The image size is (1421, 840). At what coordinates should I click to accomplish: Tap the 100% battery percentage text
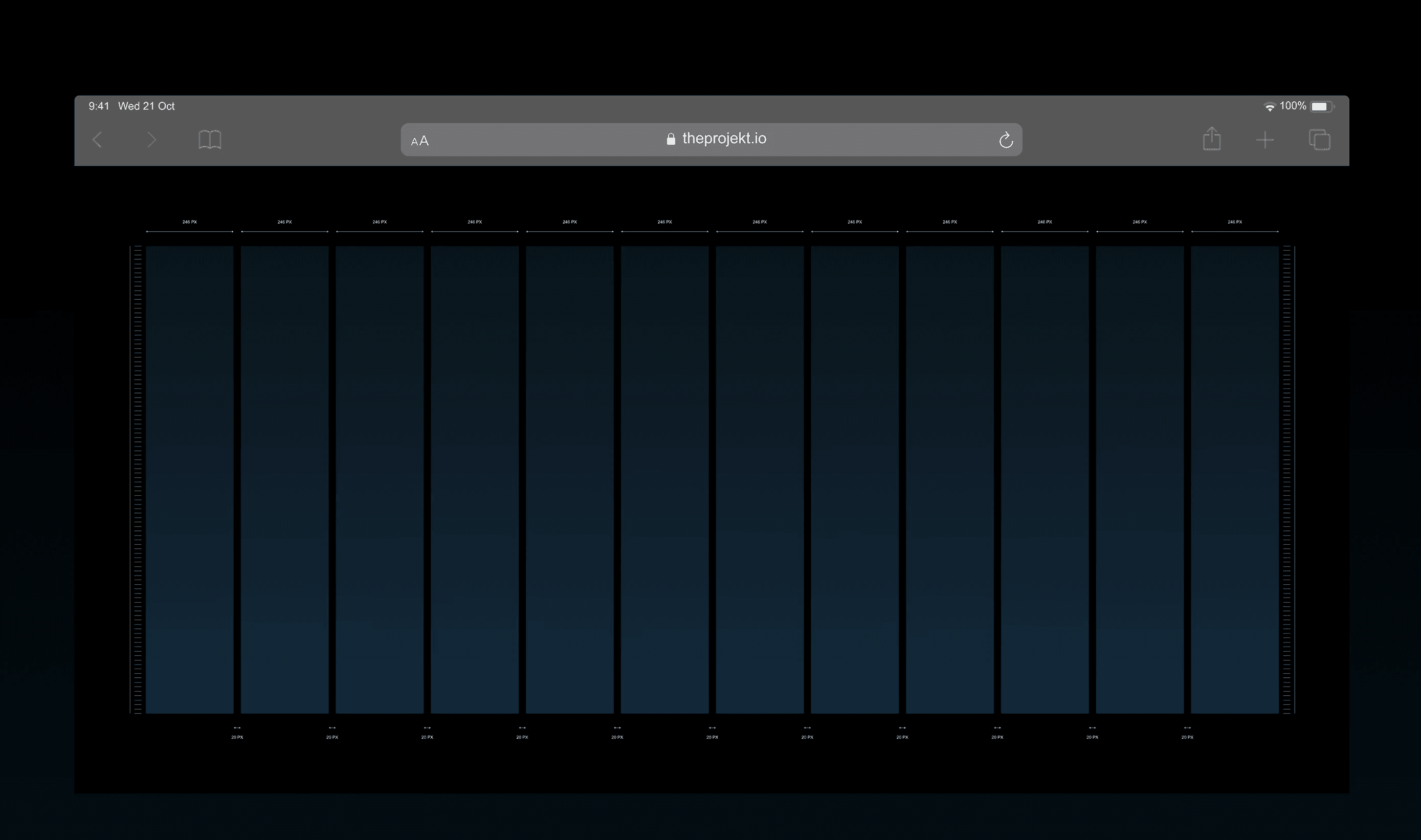(1293, 106)
